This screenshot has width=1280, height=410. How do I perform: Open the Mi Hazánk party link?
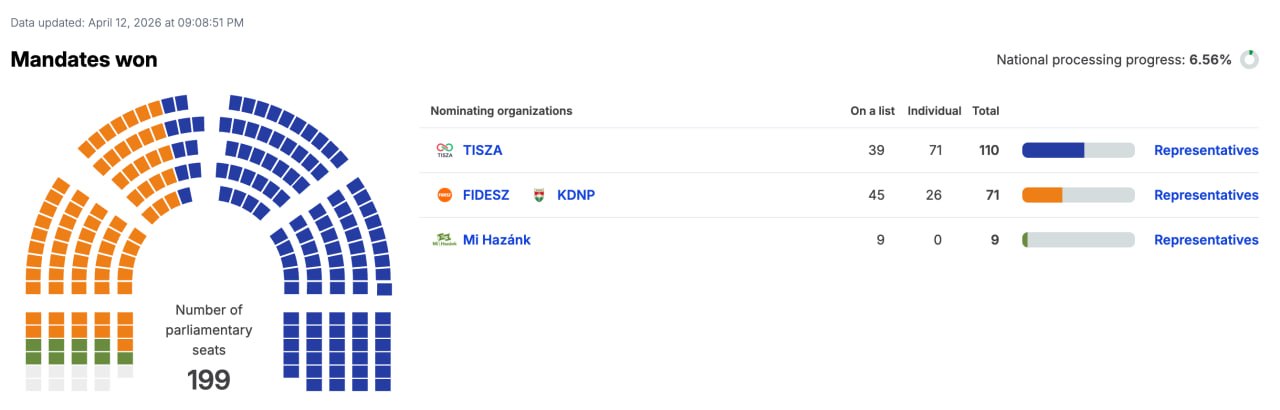point(497,240)
